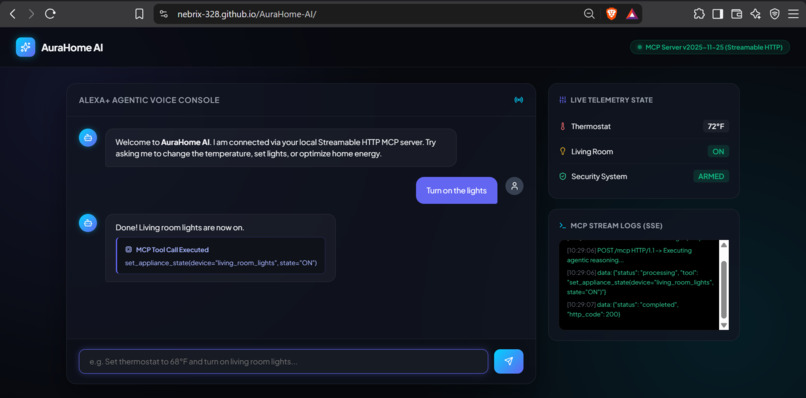
Task: Click the bot avatar beside the Done reply
Action: [x=88, y=223]
